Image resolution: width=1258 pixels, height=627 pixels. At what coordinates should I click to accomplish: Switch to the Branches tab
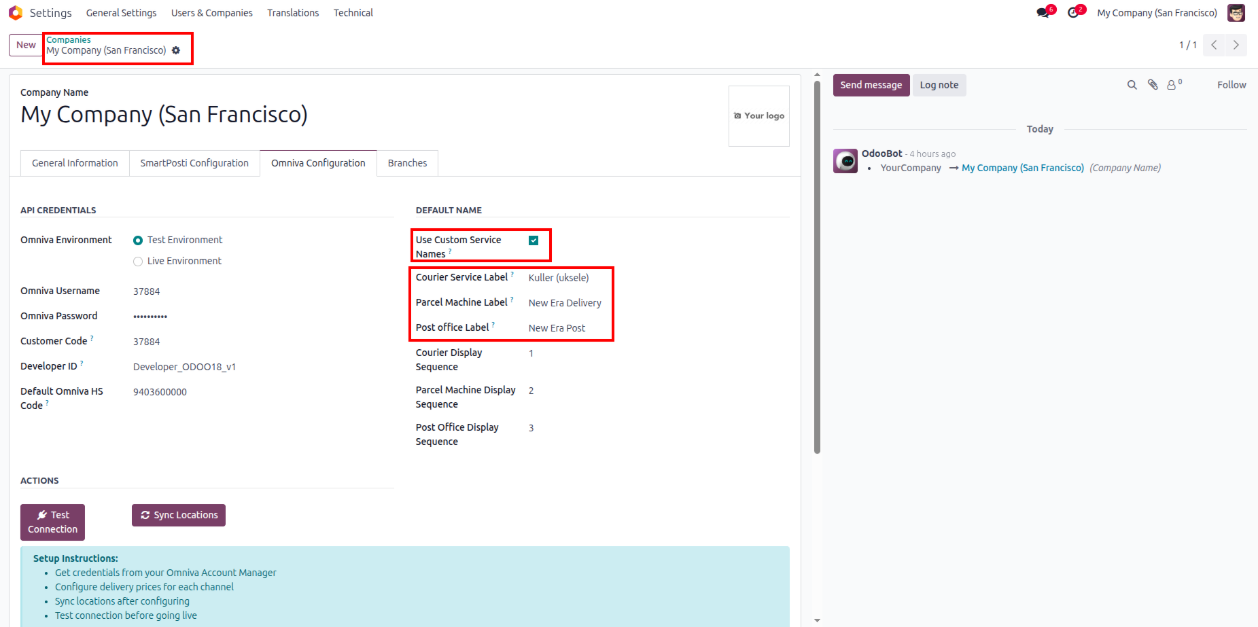coord(407,163)
